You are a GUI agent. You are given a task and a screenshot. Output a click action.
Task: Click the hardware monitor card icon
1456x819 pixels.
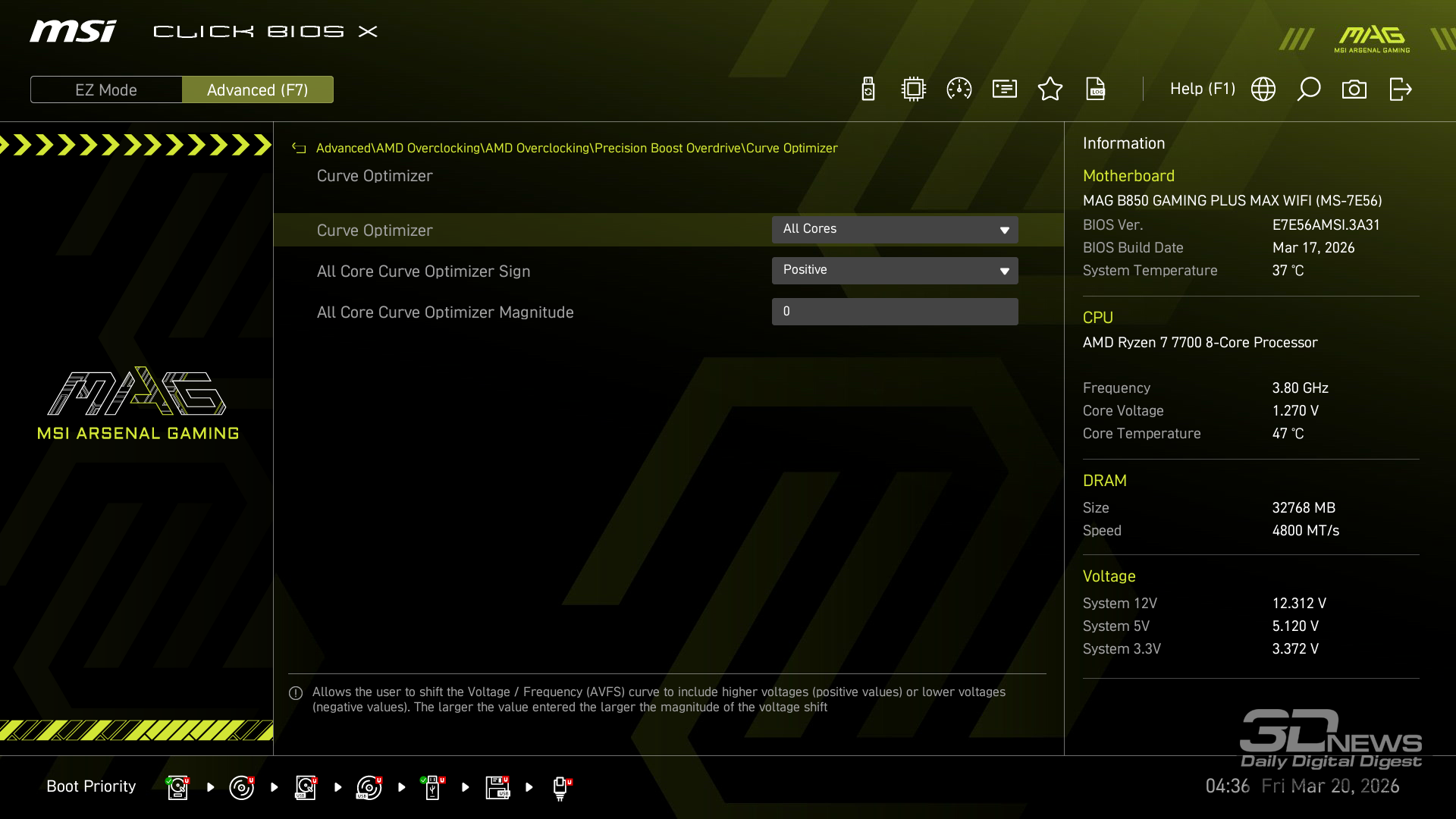point(1005,89)
